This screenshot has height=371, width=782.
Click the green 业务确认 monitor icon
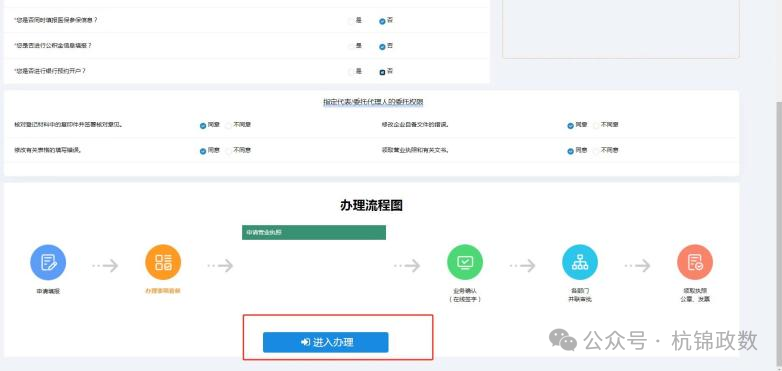pyautogui.click(x=465, y=262)
